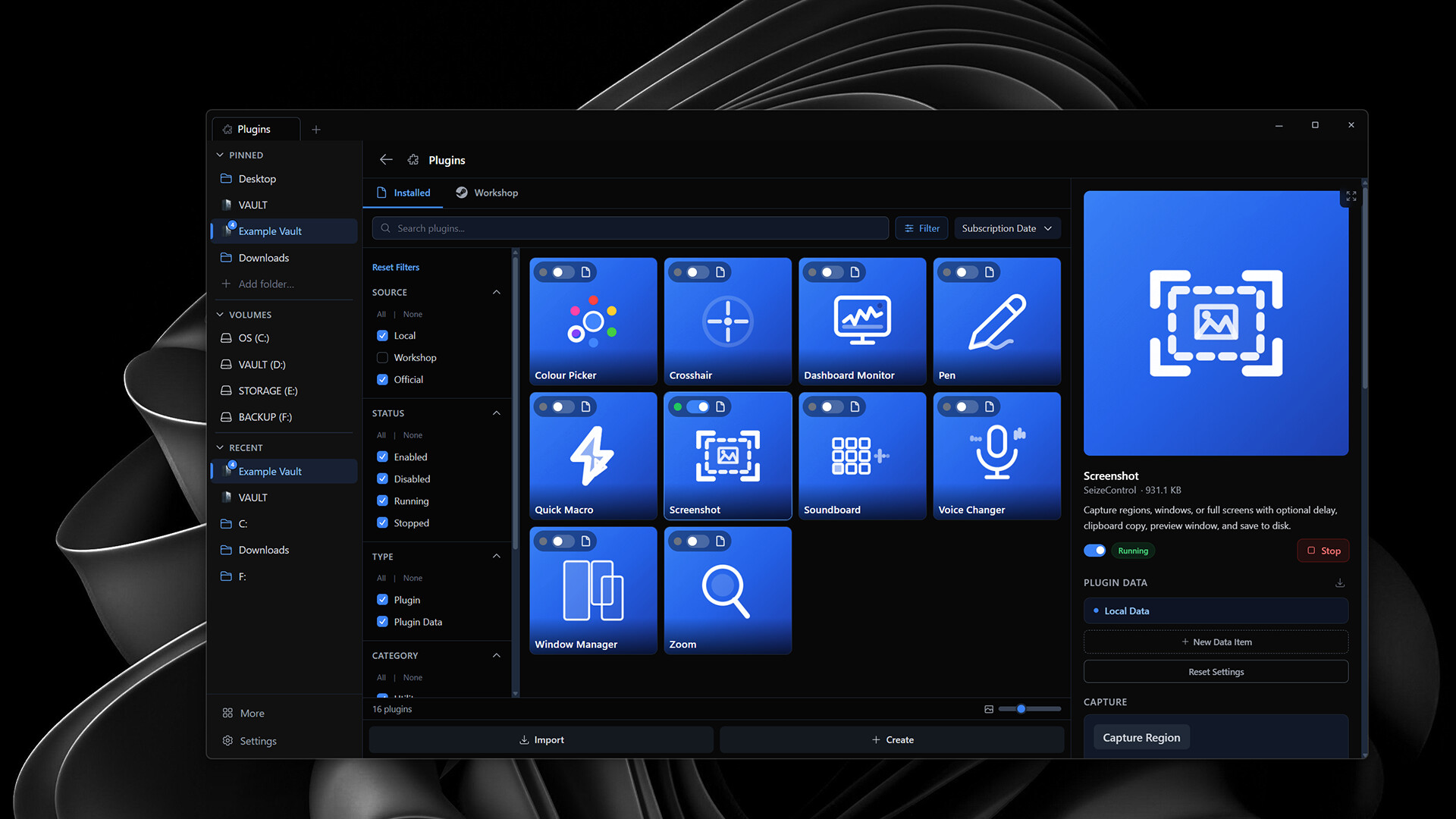Click the filter panel scrollbar
Viewport: 1456px width, 819px height.
tap(516, 402)
